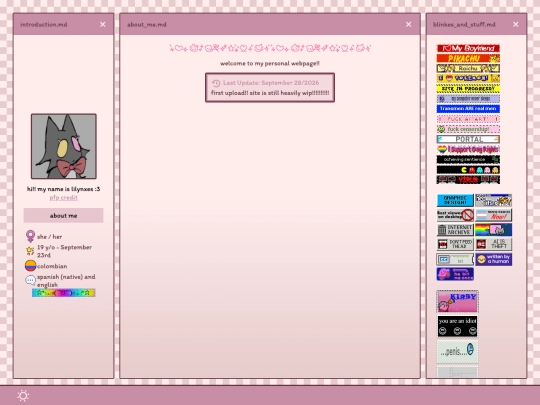This screenshot has height=405, width=540.
Task: Click the about me button
Action: click(63, 216)
